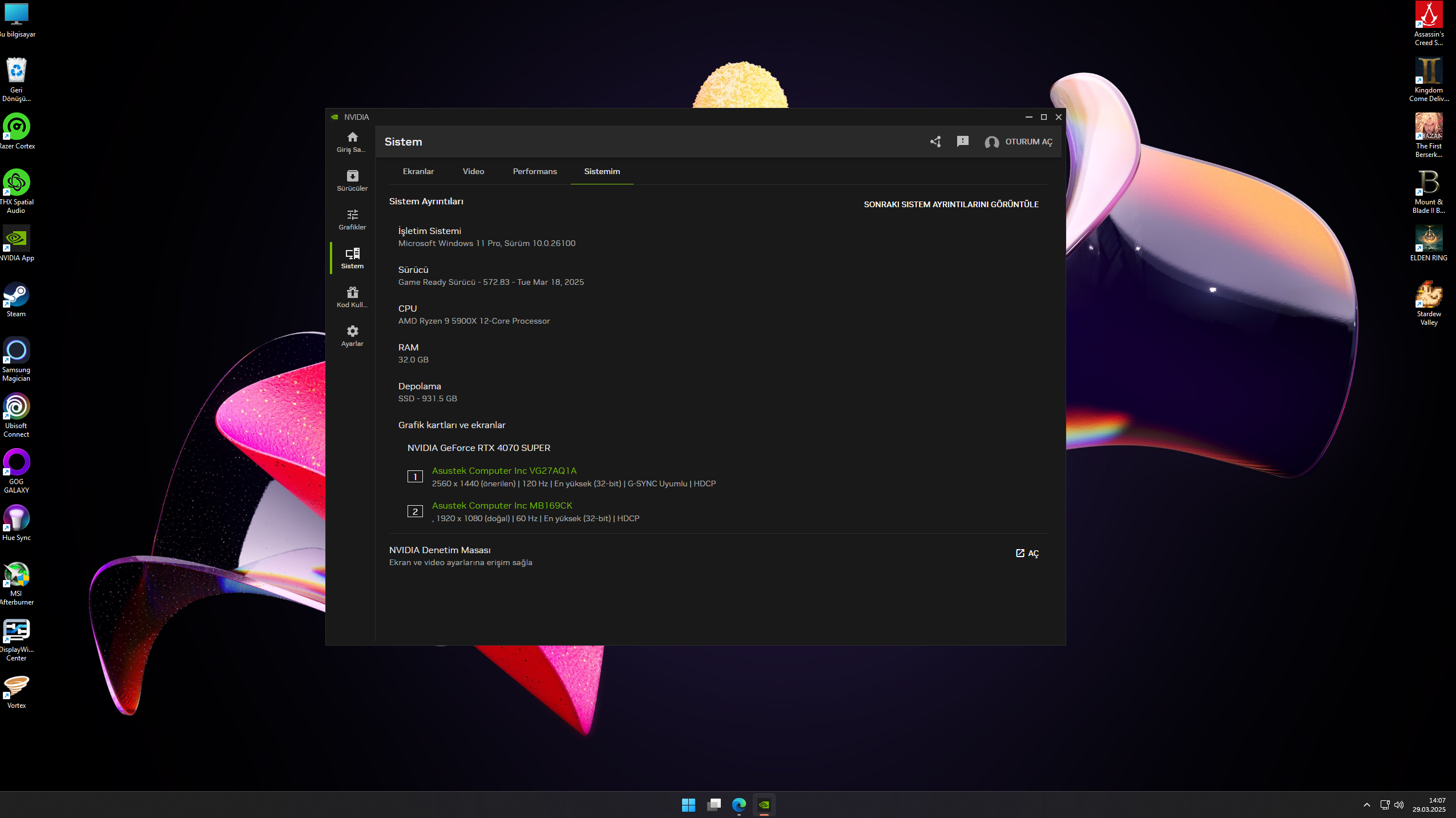Select the Sistemim tab
The image size is (1456, 818).
click(602, 171)
